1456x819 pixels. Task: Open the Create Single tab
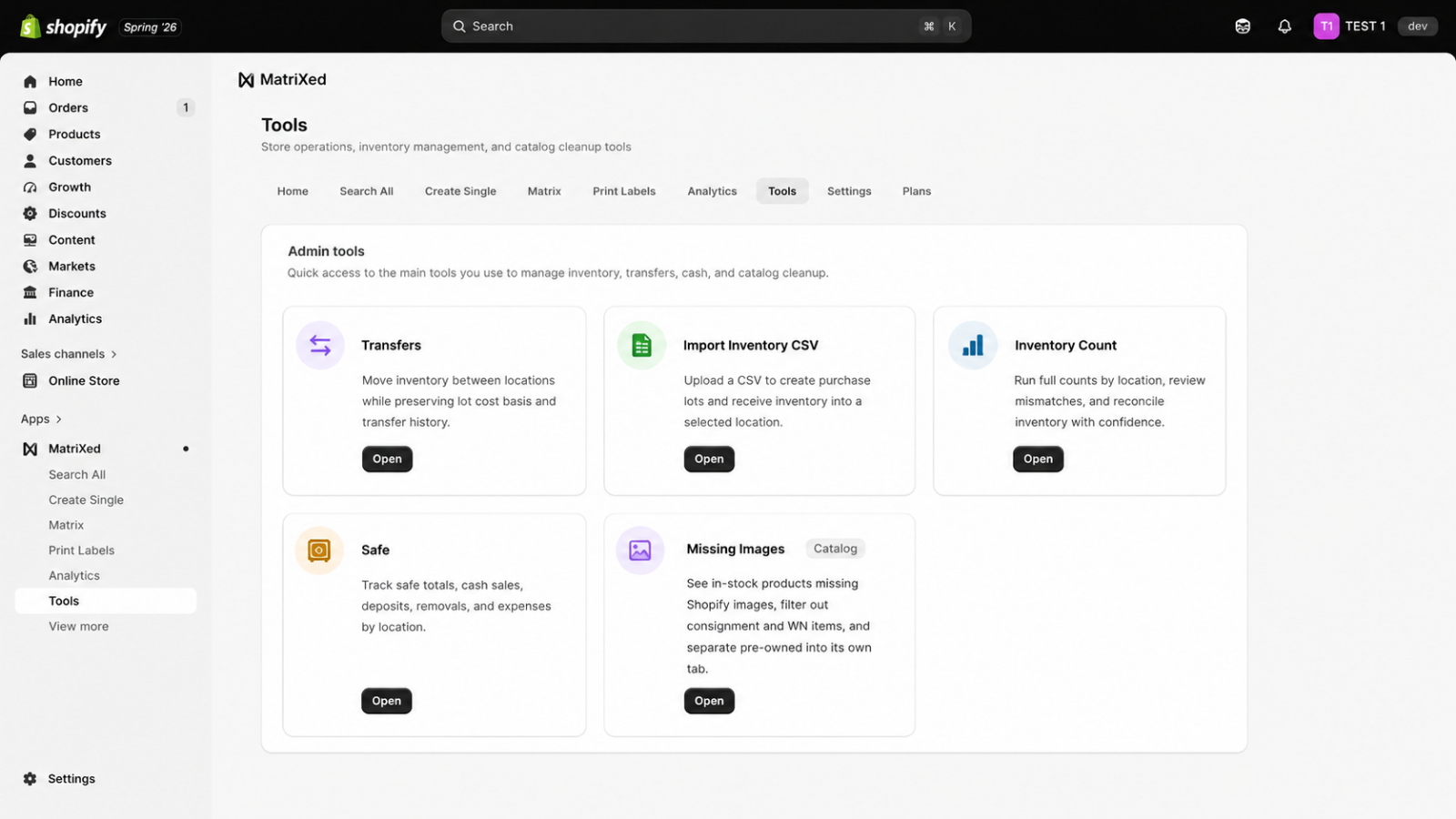[460, 191]
